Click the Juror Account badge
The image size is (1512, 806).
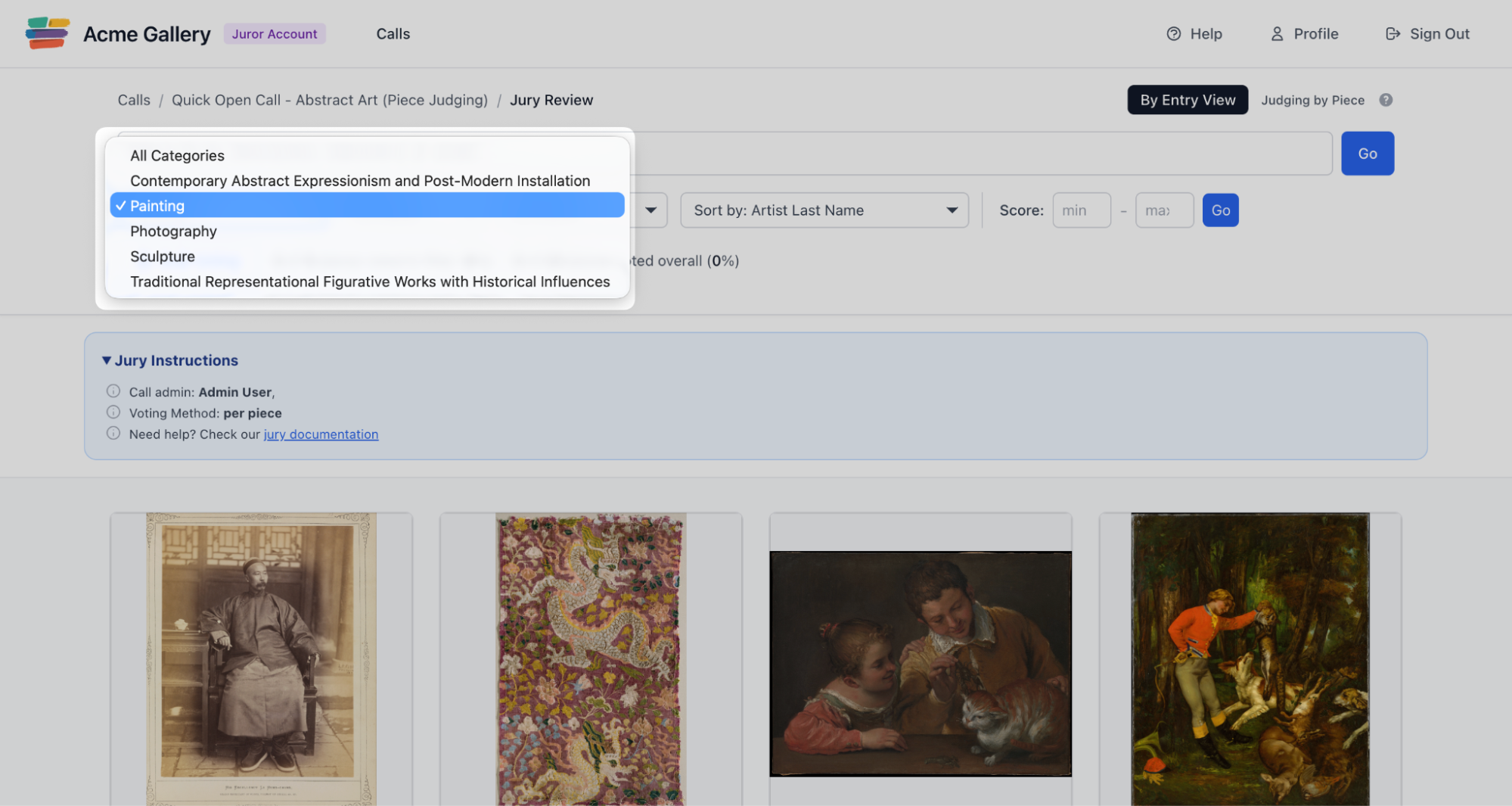(274, 34)
